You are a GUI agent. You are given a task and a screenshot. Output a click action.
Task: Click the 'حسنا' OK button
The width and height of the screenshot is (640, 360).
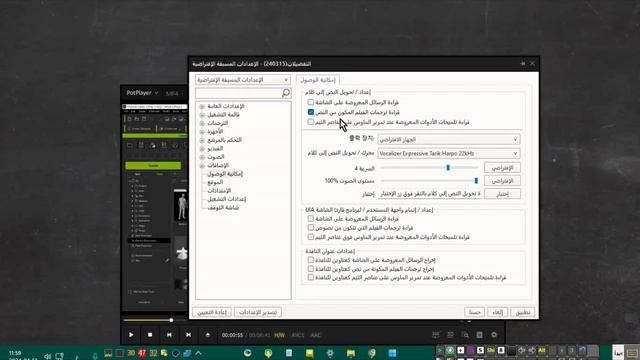[474, 312]
